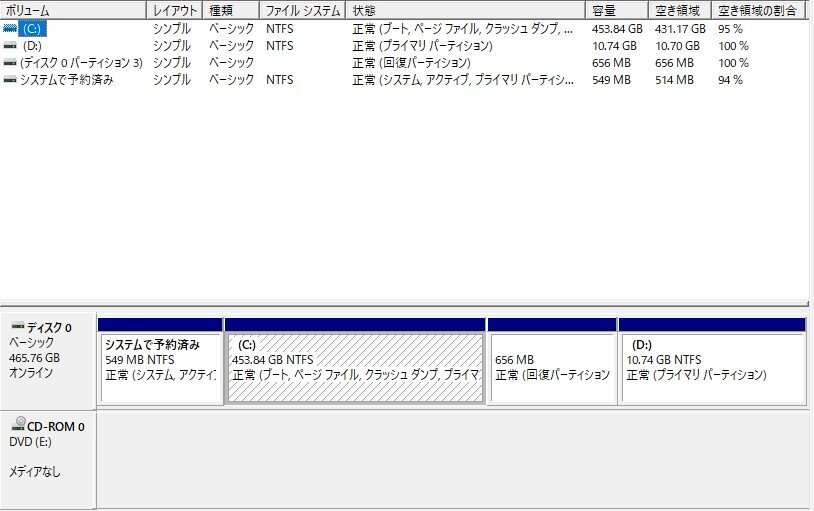Click the (D:) volume drive icon
Viewport: 814px width, 511px height.
(x=10, y=46)
